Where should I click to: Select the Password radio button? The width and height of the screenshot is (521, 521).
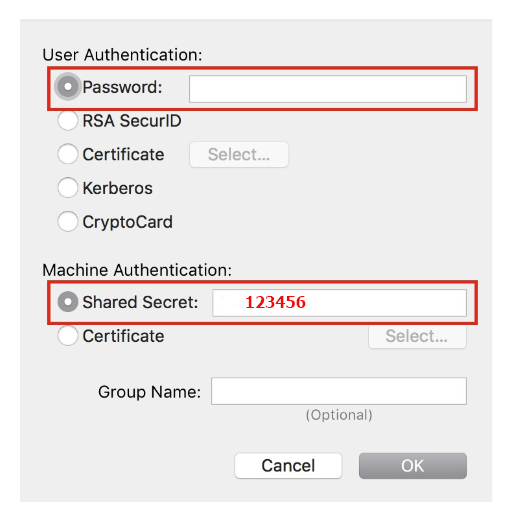(x=68, y=87)
